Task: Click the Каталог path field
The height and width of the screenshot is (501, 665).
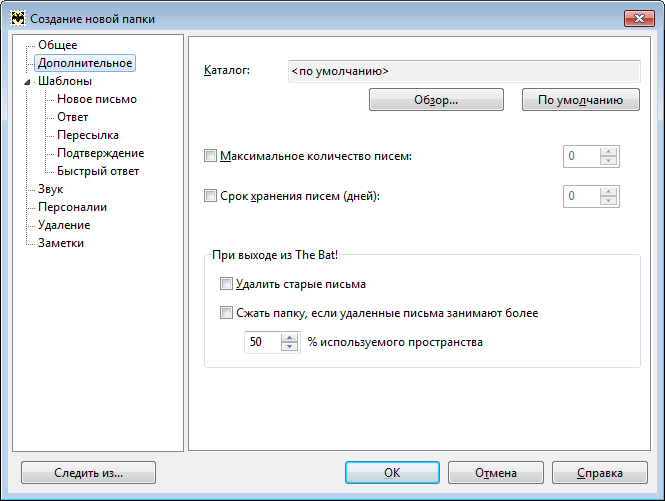Action: coord(464,71)
